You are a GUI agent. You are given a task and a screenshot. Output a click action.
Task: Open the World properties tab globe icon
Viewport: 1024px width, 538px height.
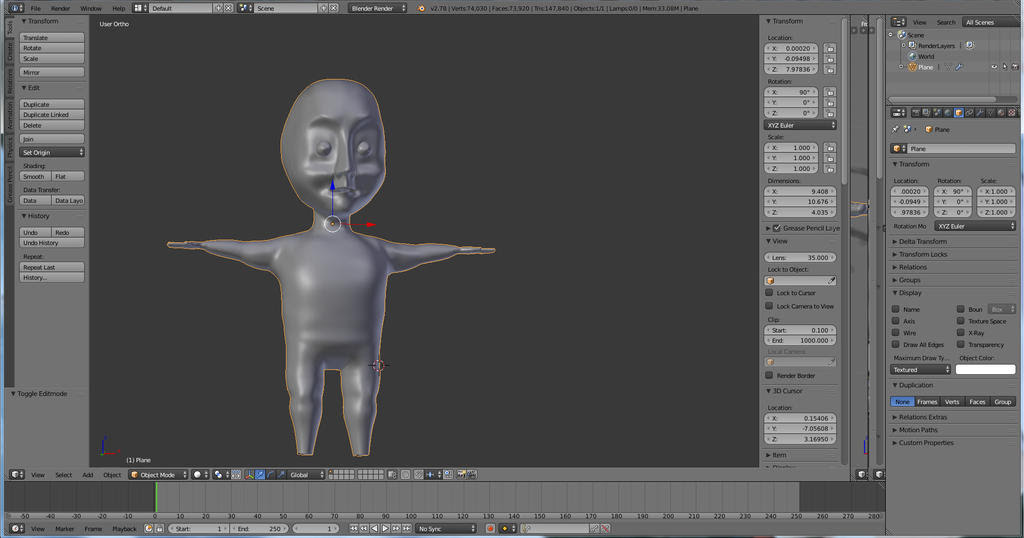click(948, 113)
